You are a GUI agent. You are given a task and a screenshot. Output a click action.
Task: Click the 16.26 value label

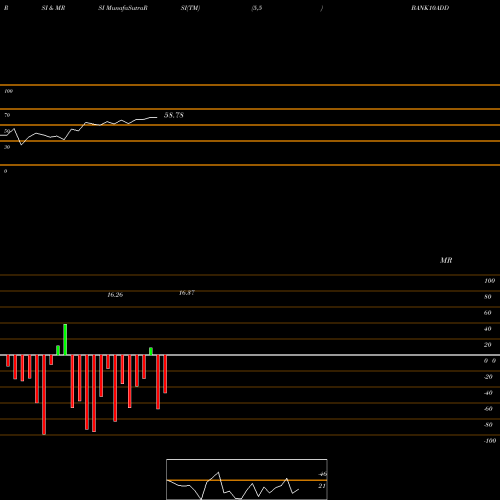click(115, 295)
